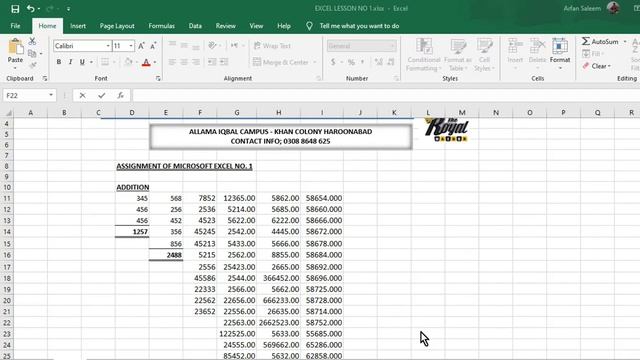
Task: Open Cell Styles gallery
Action: pyautogui.click(x=484, y=55)
